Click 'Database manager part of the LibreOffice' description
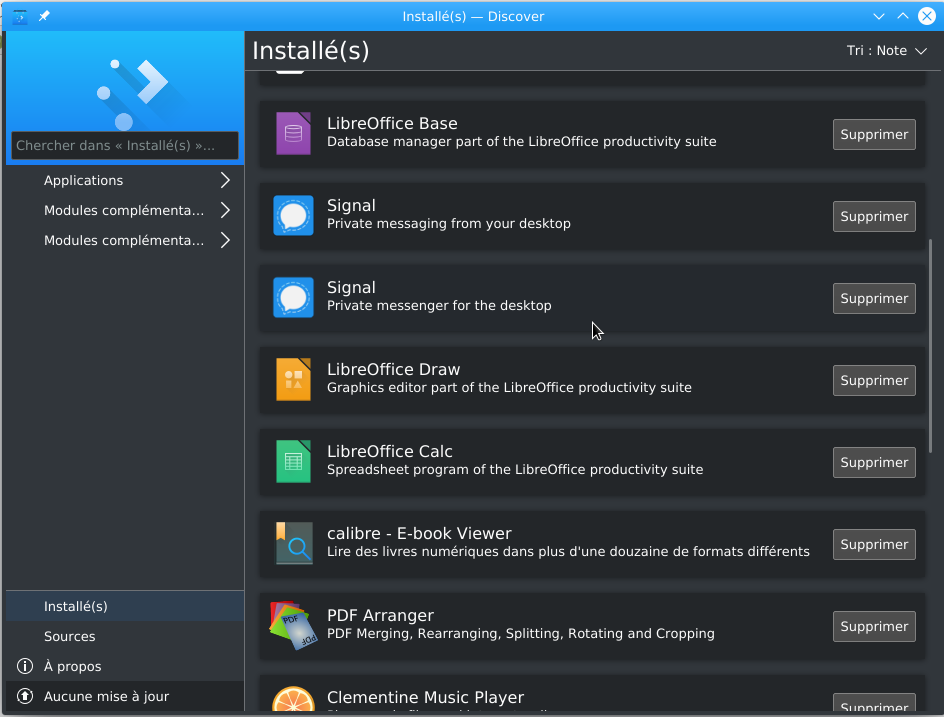The image size is (944, 717). pos(521,141)
